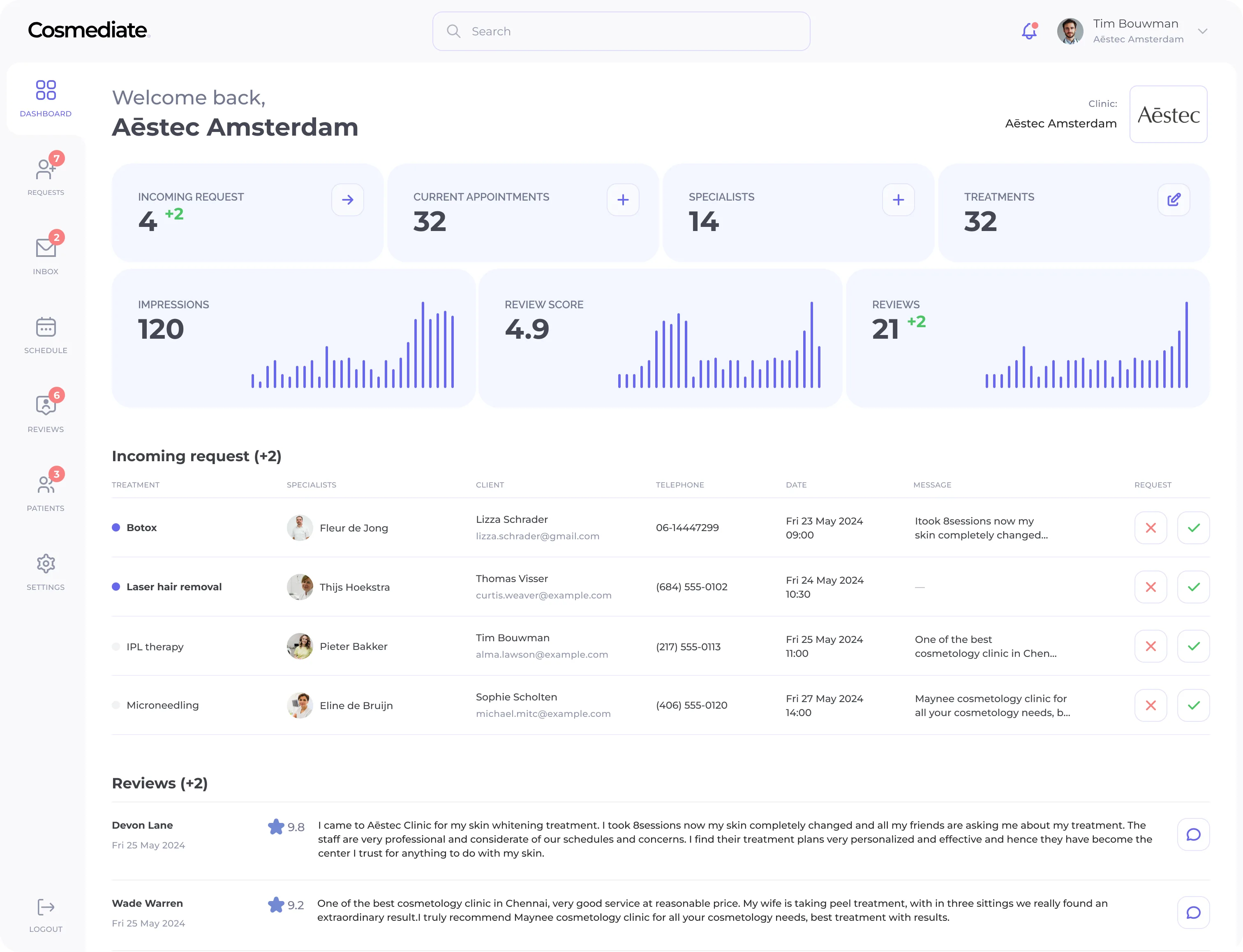1243x952 pixels.
Task: Click the Incoming request (+2) heading
Action: click(196, 456)
